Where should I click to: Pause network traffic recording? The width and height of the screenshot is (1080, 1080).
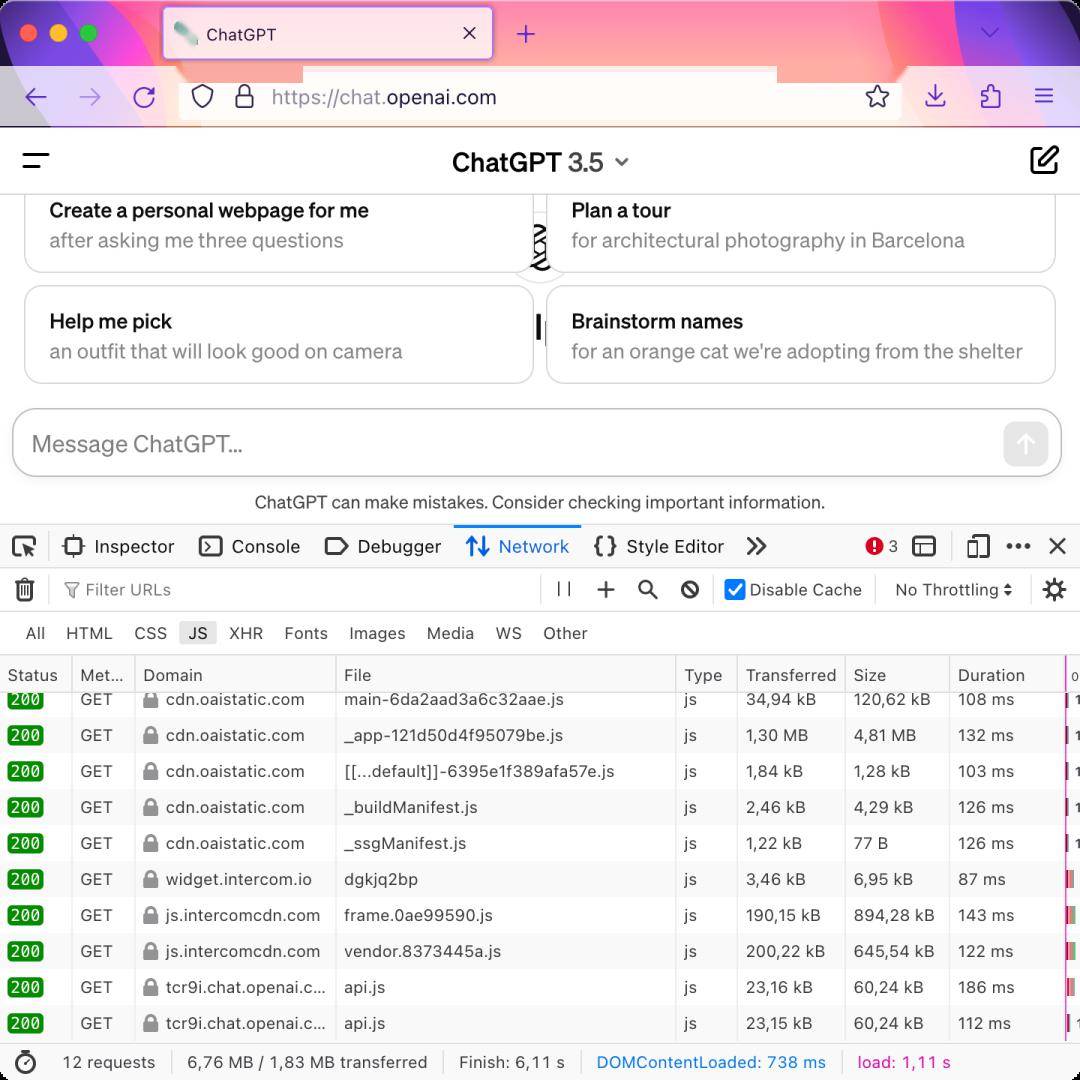(x=563, y=589)
